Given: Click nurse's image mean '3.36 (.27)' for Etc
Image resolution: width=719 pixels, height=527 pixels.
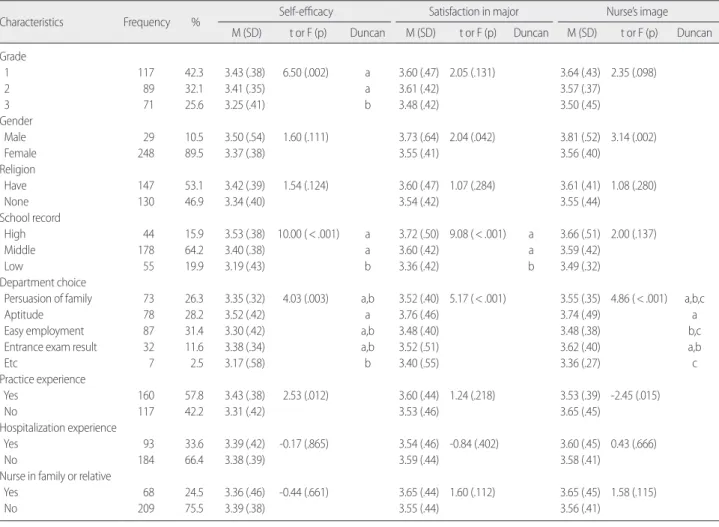Looking at the screenshot, I should (580, 363).
